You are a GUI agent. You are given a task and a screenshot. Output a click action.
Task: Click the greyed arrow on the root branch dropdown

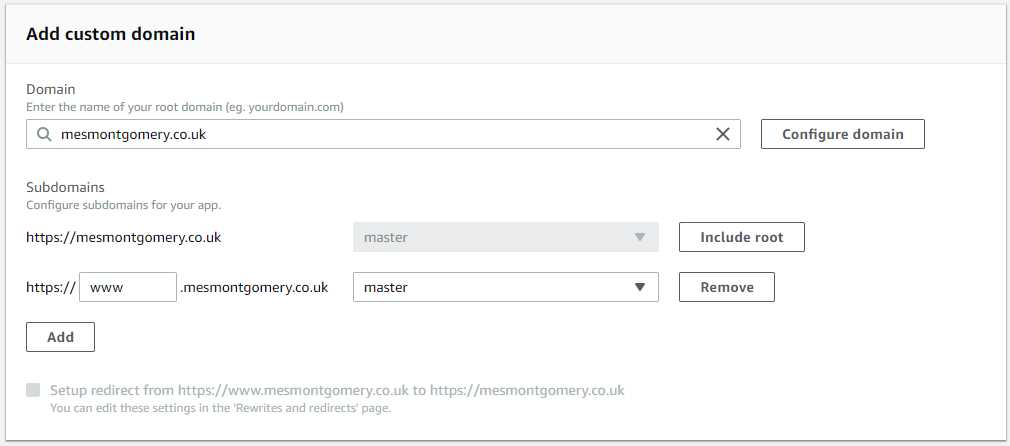tap(640, 238)
